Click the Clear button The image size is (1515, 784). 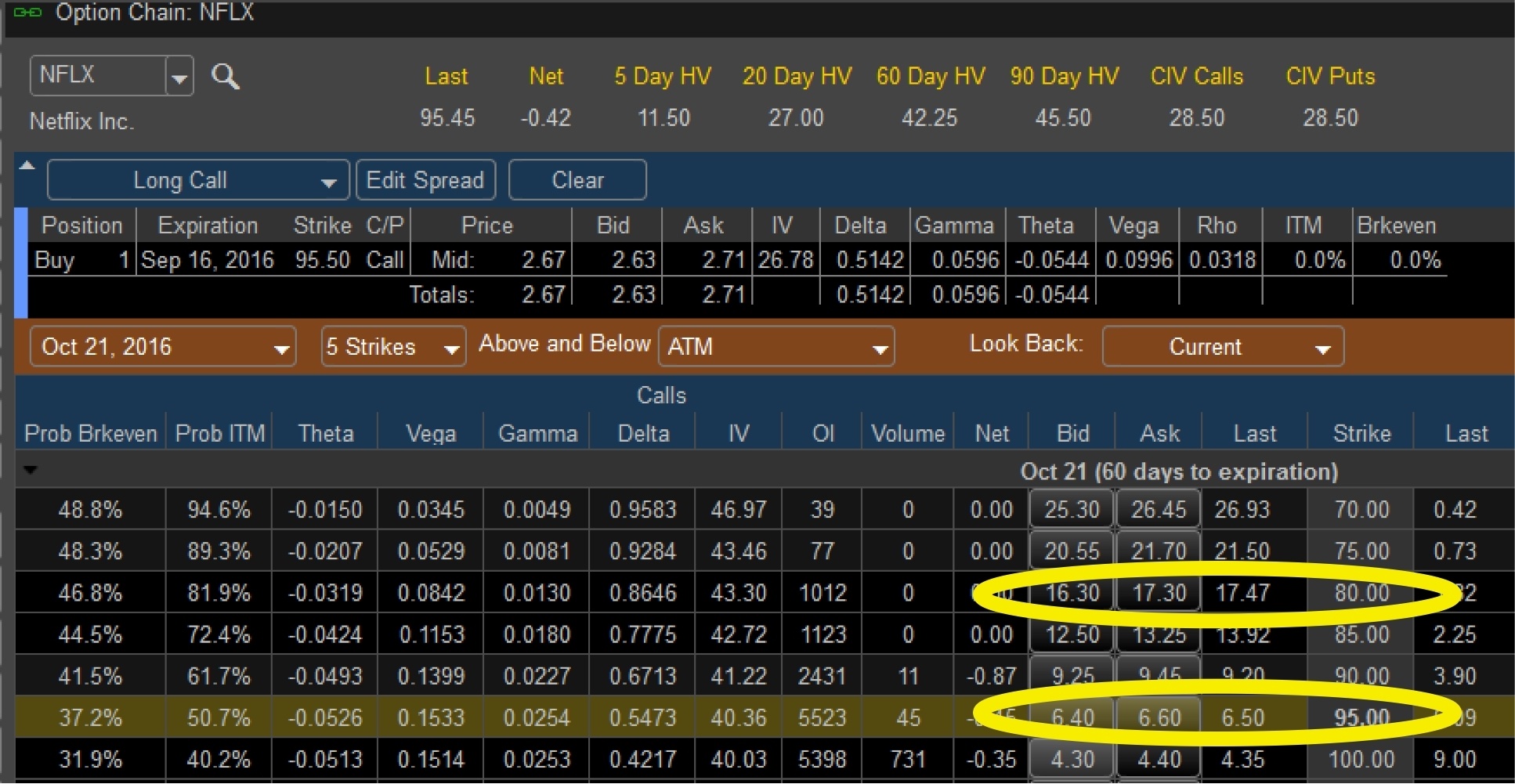coord(577,180)
